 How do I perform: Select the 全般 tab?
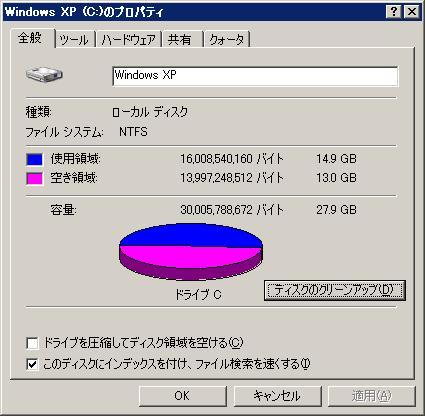[32, 38]
